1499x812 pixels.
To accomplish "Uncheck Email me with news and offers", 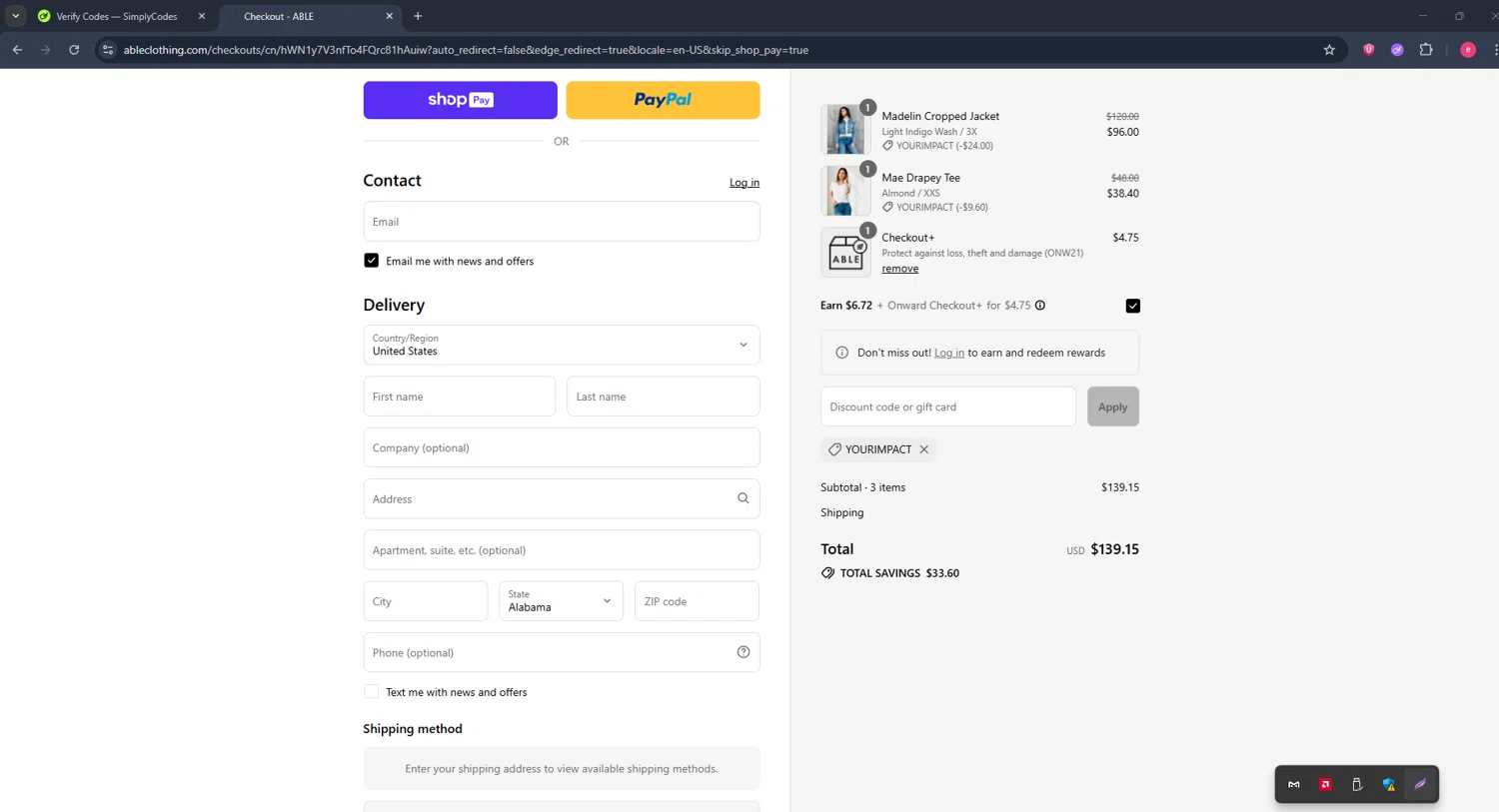I will 372,261.
